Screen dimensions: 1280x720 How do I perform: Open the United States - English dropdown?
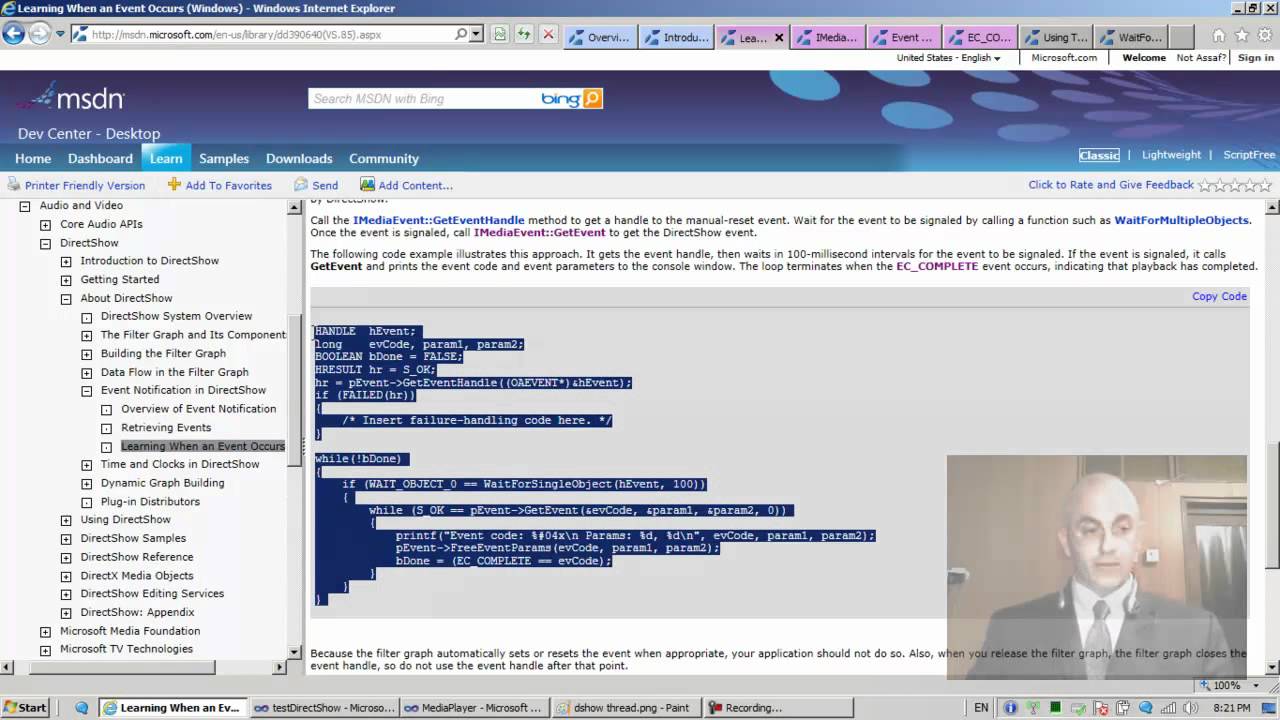click(x=948, y=58)
